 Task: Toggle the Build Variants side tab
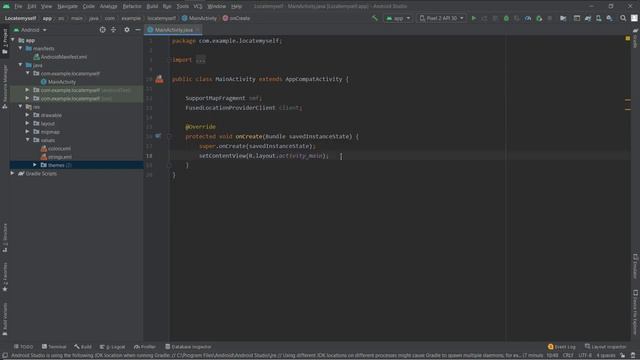pyautogui.click(x=4, y=319)
